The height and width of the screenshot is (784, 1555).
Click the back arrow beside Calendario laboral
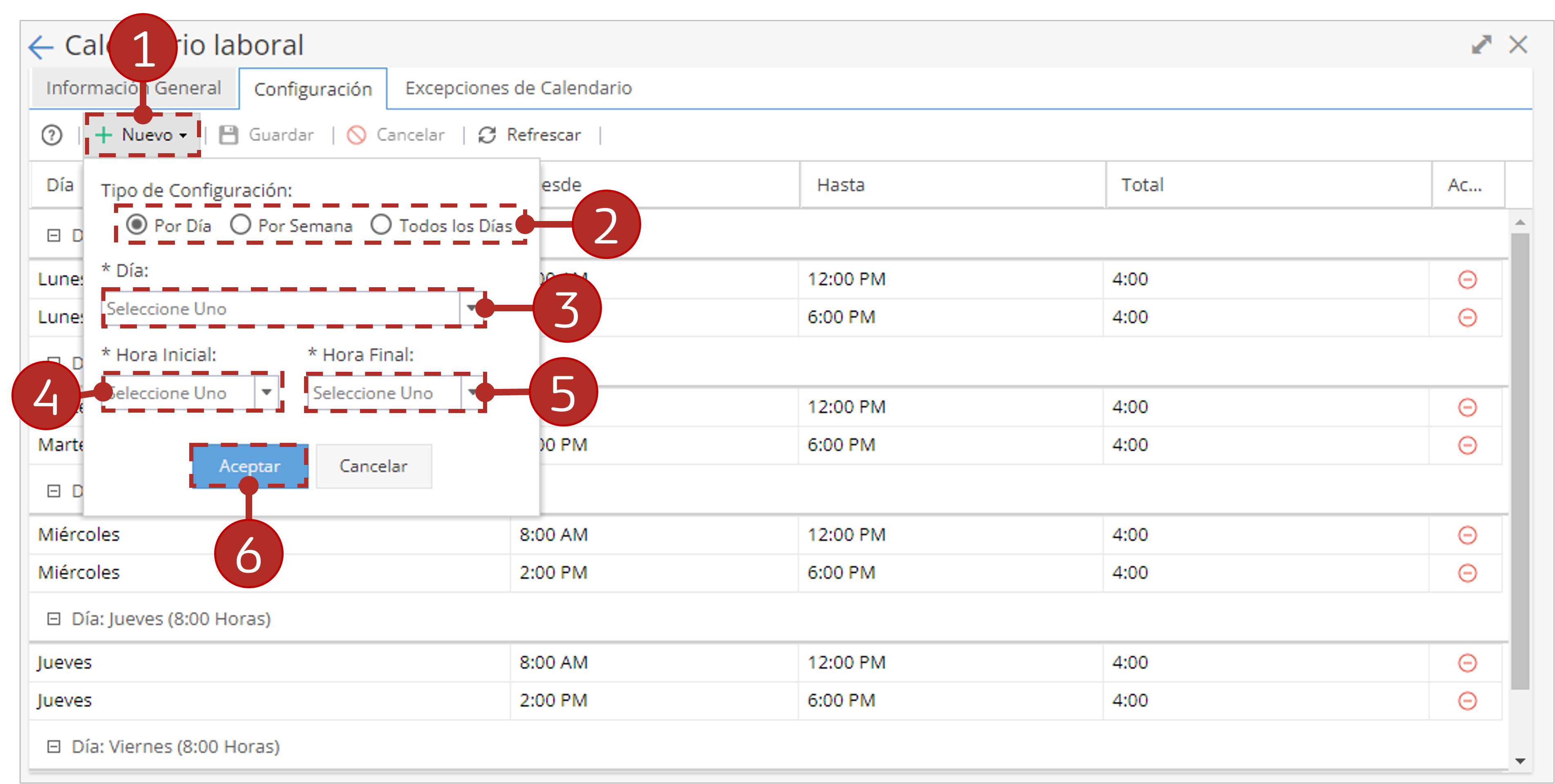tap(41, 47)
